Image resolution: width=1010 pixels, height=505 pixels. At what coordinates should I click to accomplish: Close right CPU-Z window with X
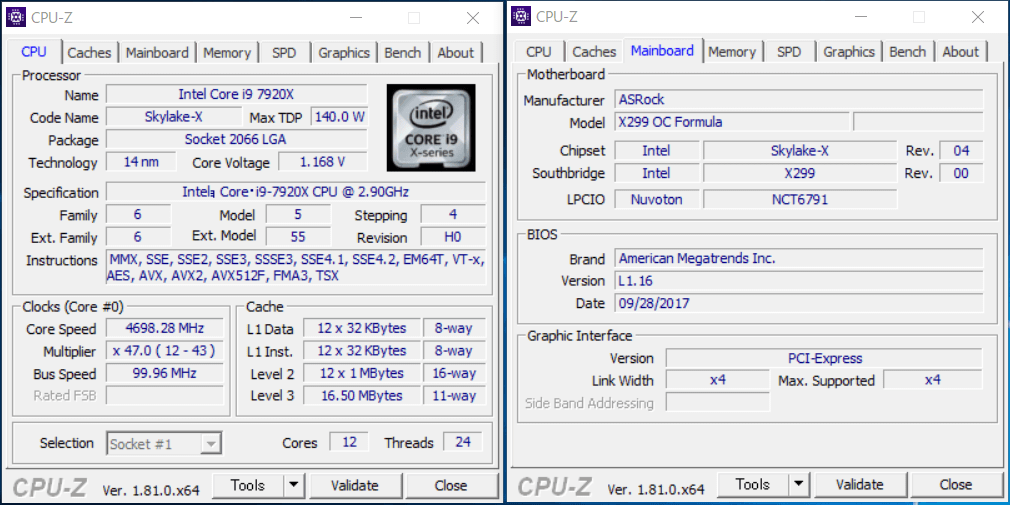978,17
